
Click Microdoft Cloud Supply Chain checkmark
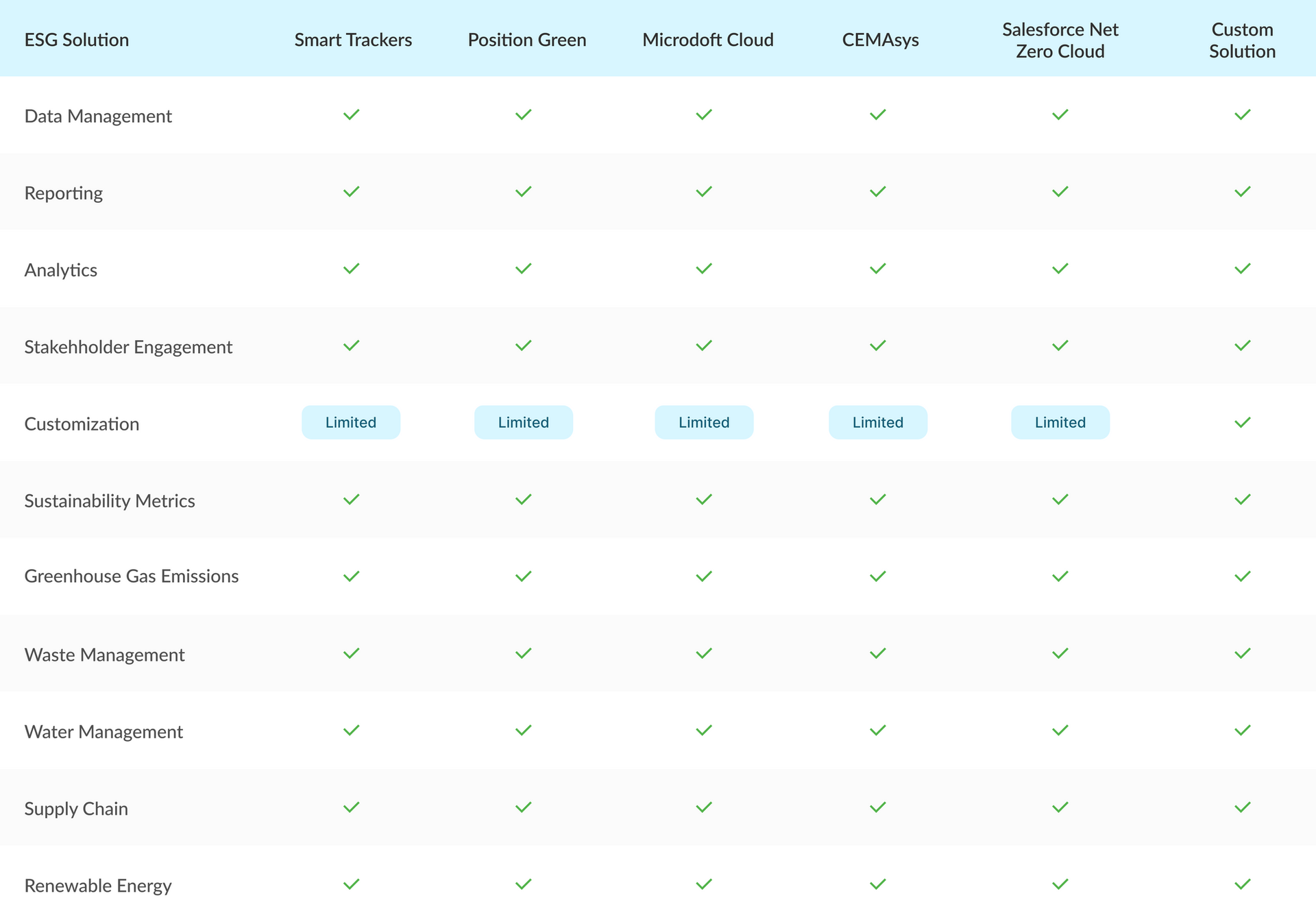tap(704, 807)
